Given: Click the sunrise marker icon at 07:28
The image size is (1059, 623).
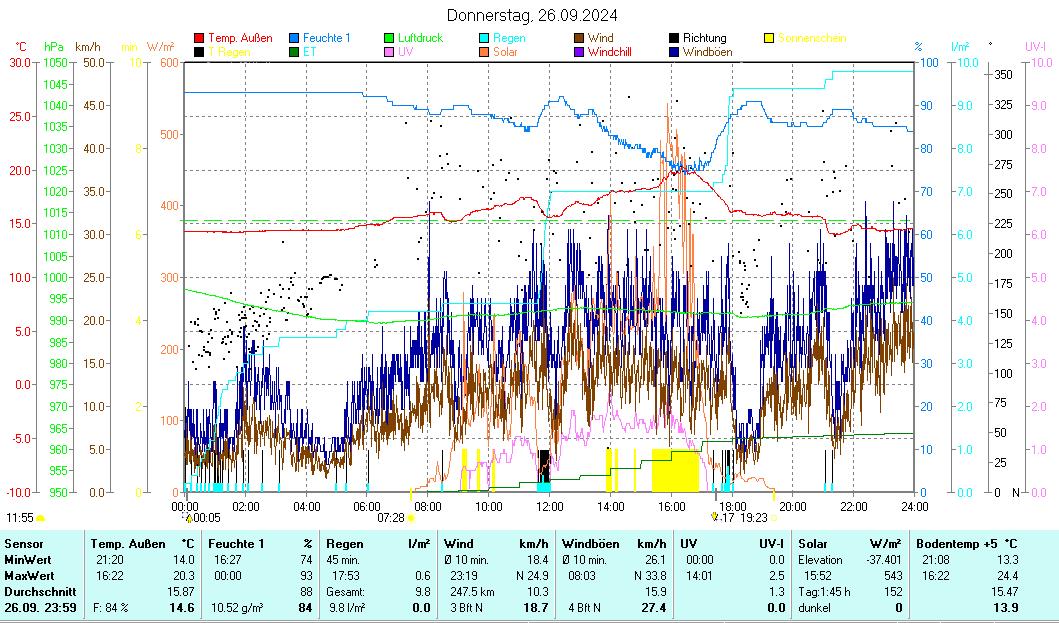Looking at the screenshot, I should 410,518.
